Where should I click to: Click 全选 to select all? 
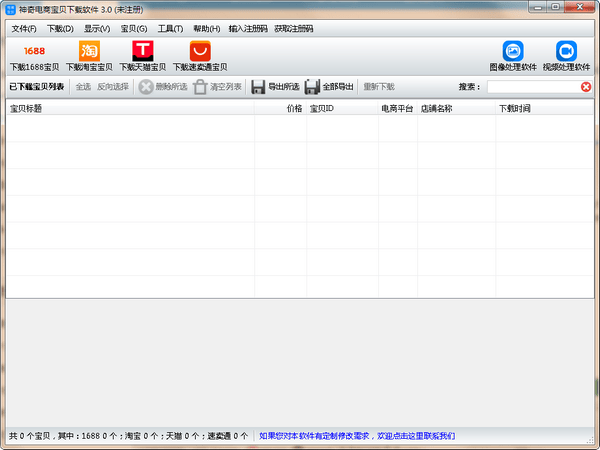[x=83, y=87]
